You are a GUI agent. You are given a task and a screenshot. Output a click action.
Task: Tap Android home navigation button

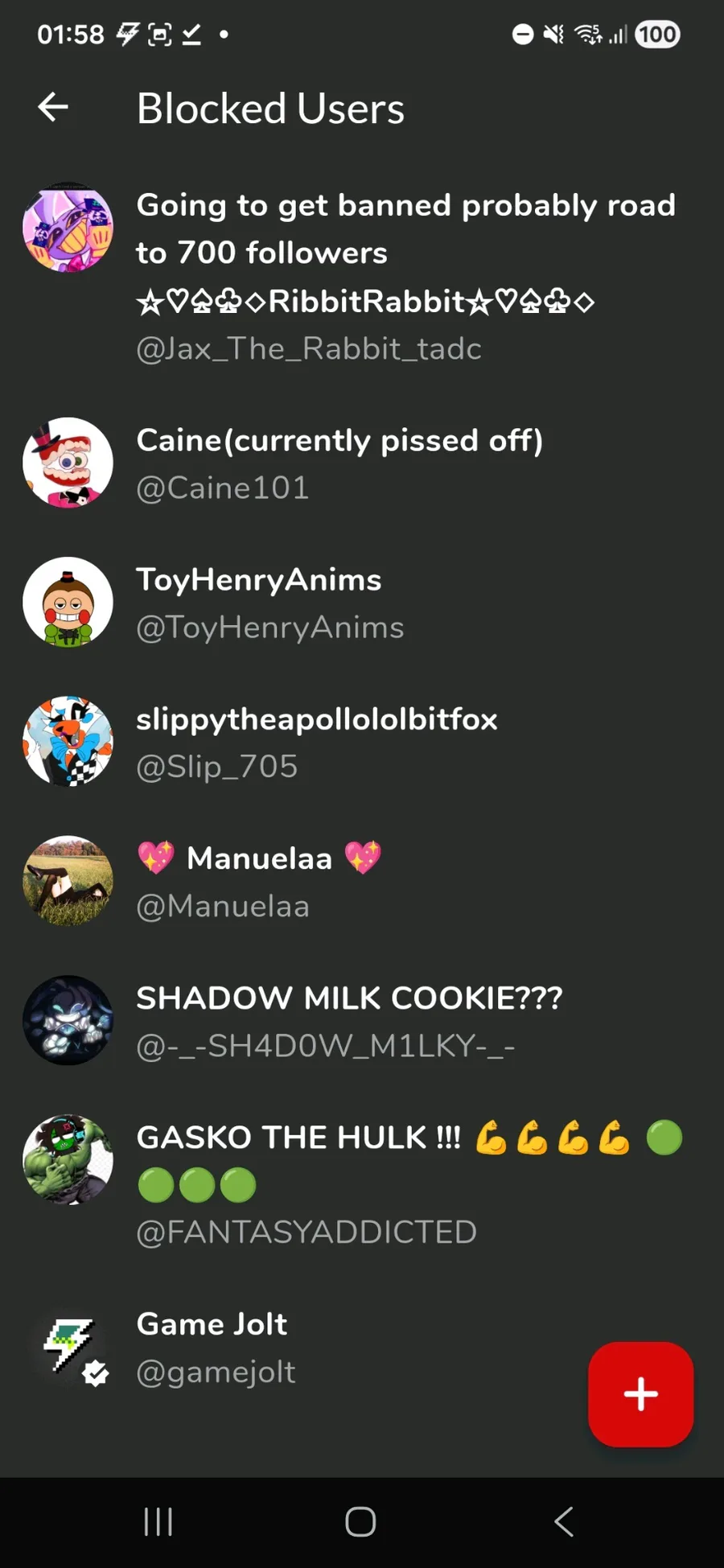pyautogui.click(x=360, y=1521)
